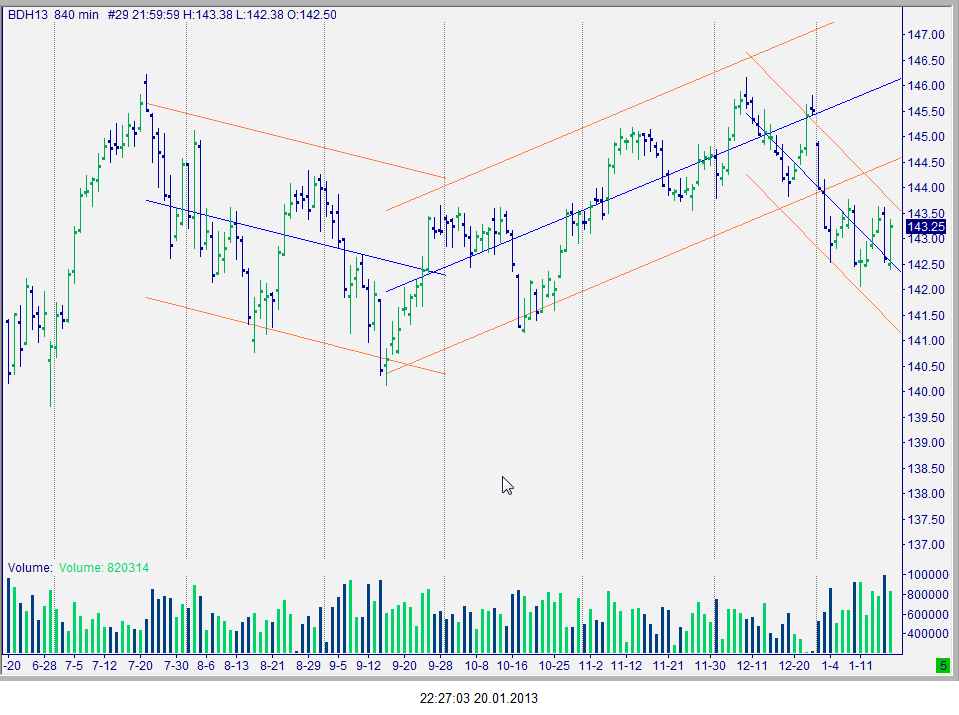Click the 400000 volume axis label
This screenshot has width=959, height=715.
(x=928, y=634)
